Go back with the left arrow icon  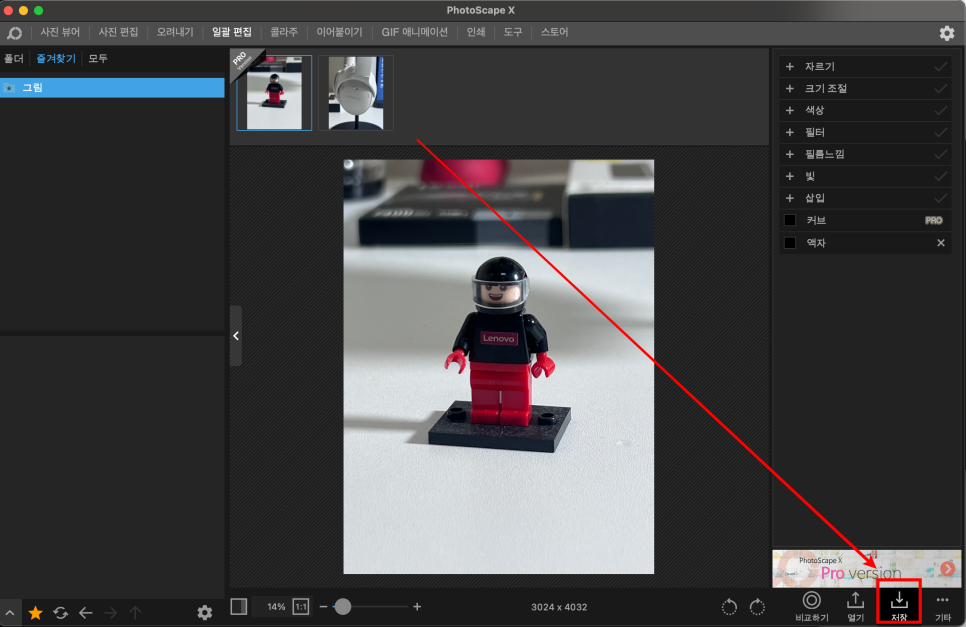tap(86, 612)
